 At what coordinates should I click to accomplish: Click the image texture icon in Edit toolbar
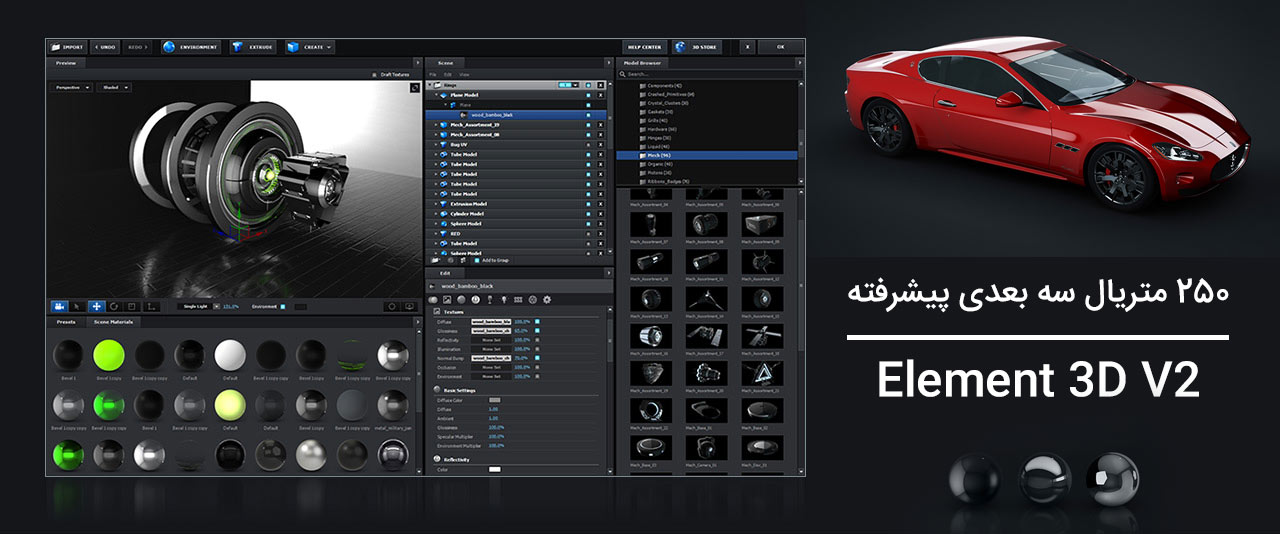[447, 299]
